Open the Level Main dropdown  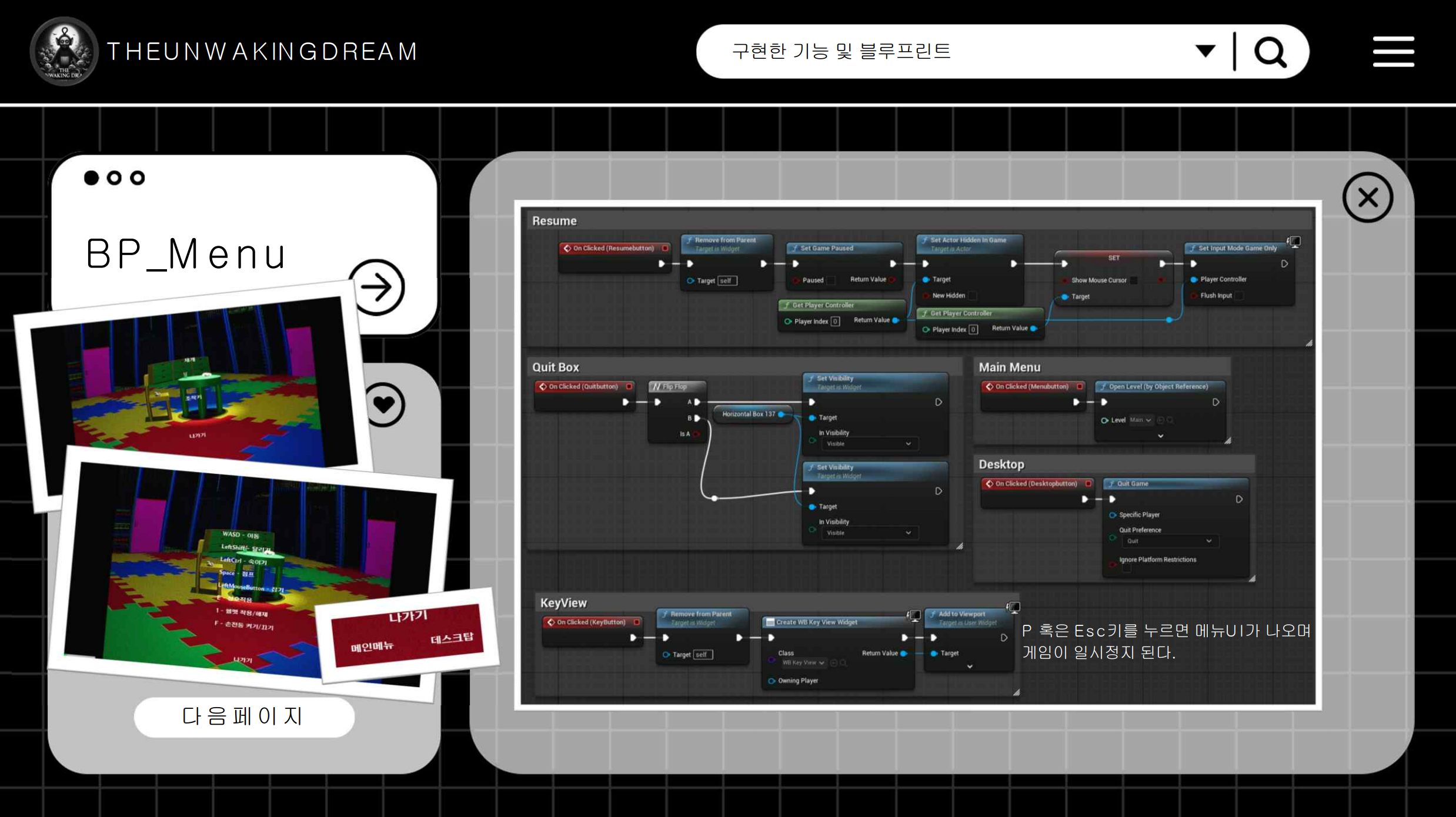pos(1140,420)
